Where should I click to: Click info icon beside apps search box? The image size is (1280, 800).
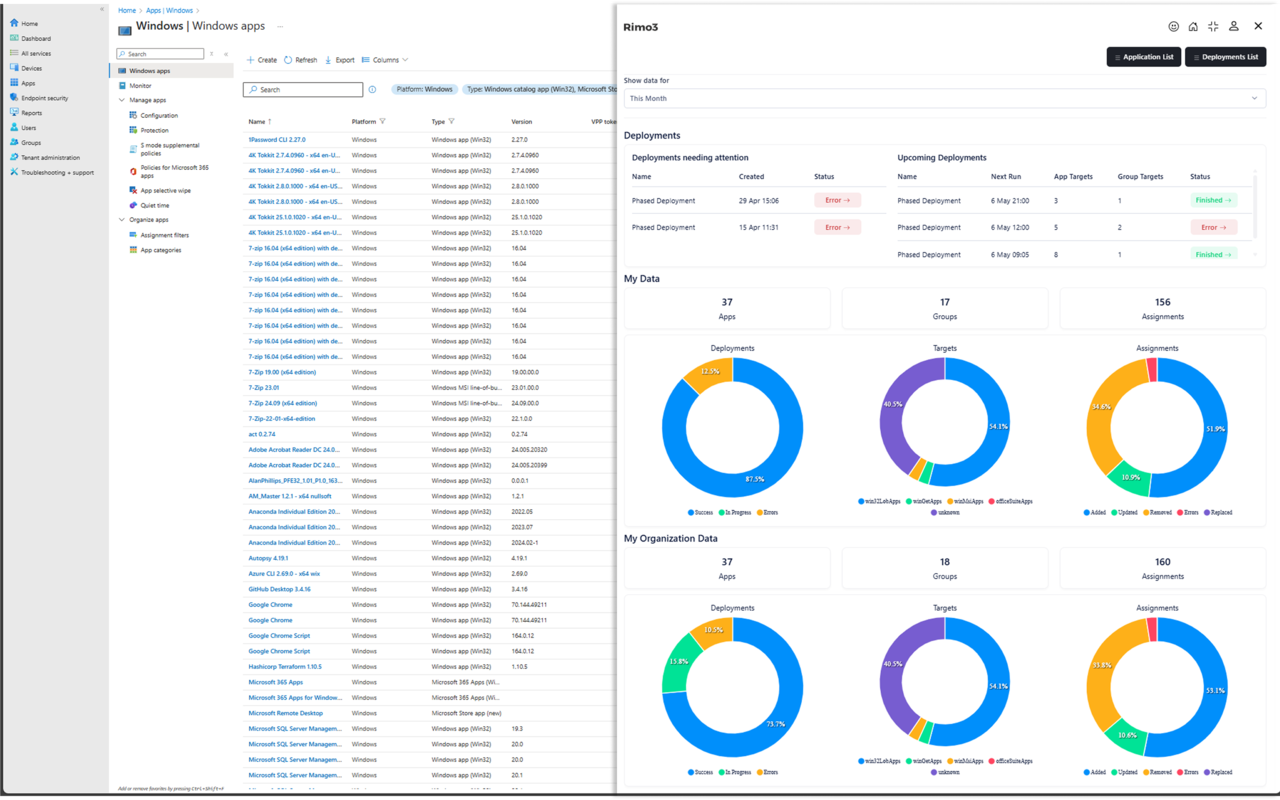[372, 90]
